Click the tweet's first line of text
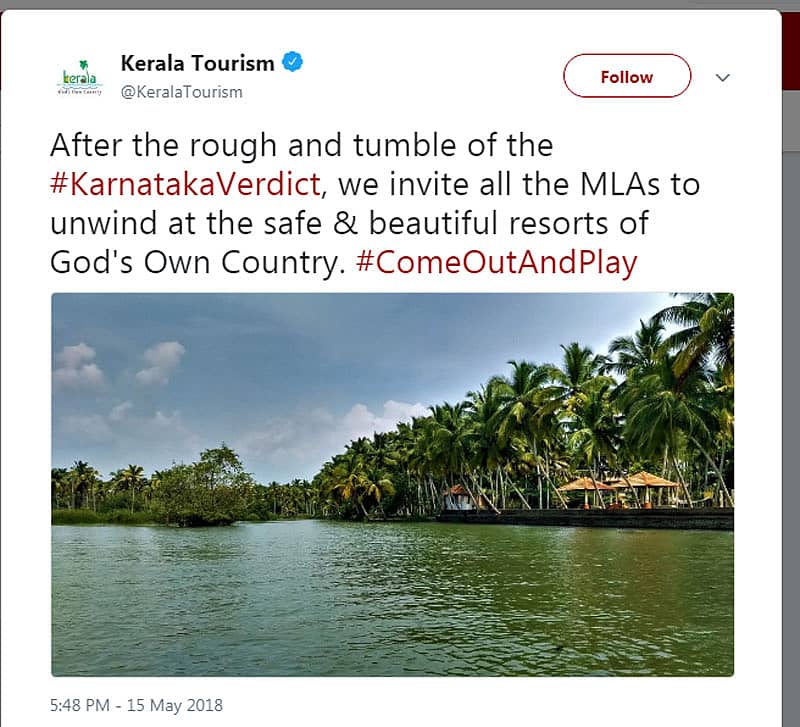Image resolution: width=800 pixels, height=727 pixels. pyautogui.click(x=301, y=146)
